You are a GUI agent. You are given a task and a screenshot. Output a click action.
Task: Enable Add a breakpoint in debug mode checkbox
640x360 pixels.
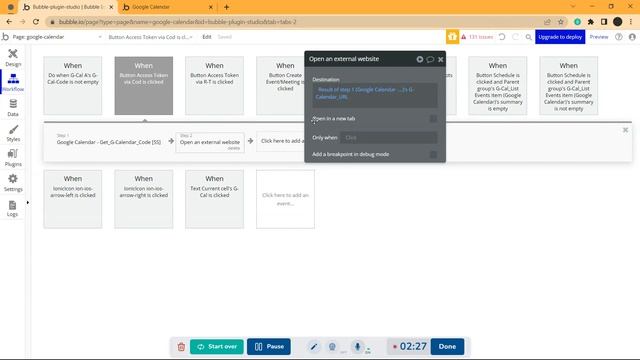coord(433,154)
